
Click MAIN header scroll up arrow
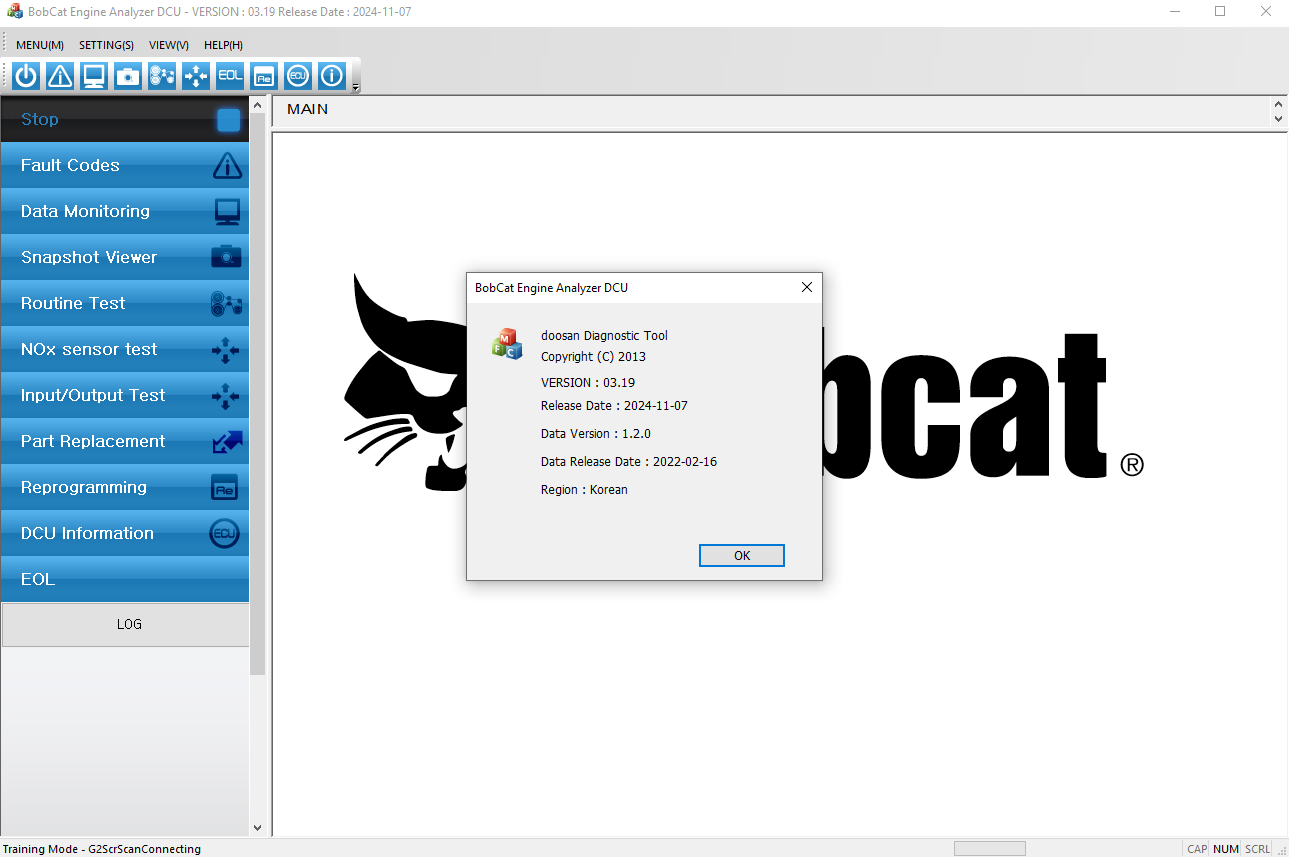click(1279, 104)
